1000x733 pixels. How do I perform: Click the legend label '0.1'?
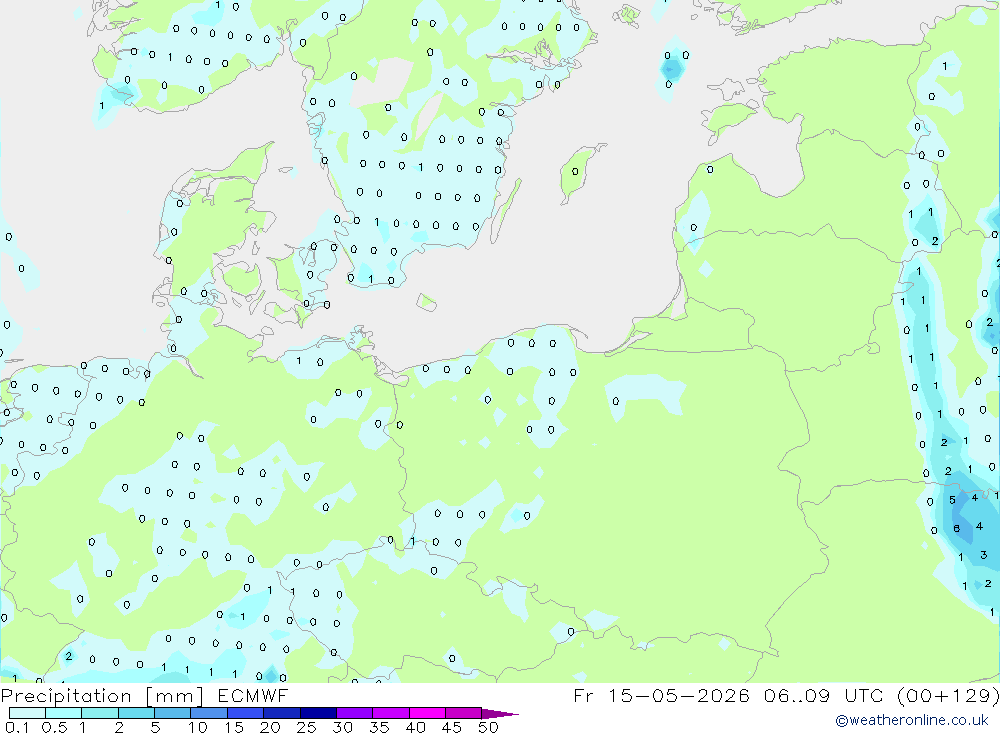pyautogui.click(x=17, y=727)
